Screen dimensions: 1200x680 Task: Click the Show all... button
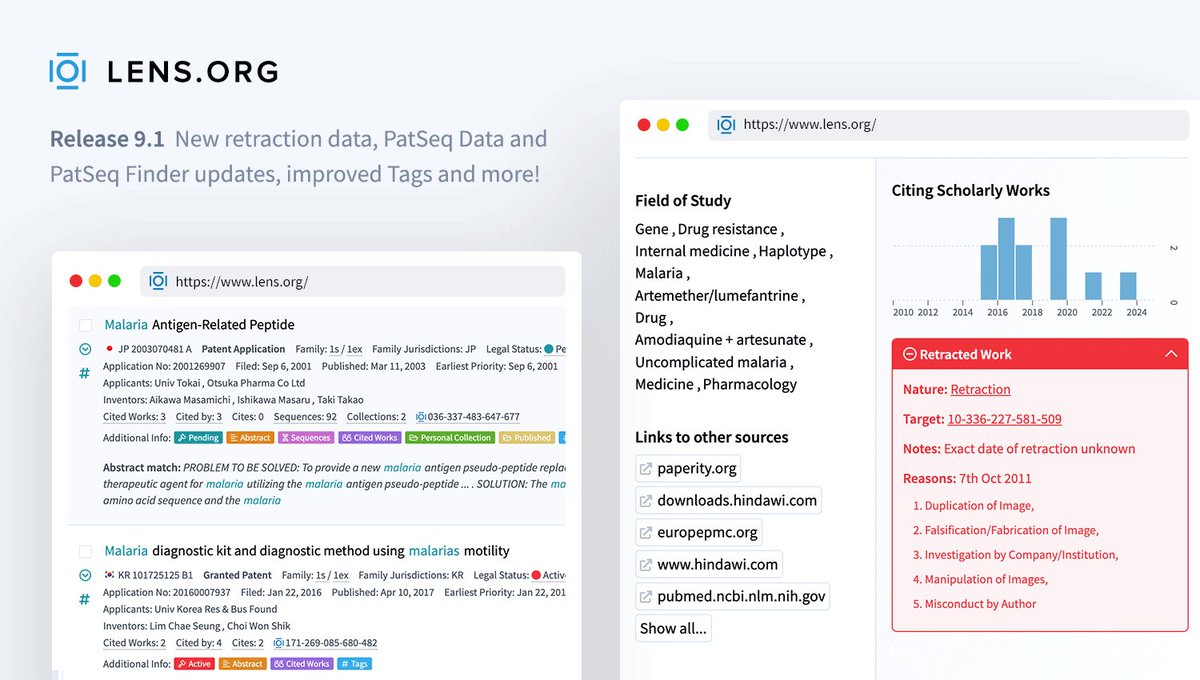[673, 628]
